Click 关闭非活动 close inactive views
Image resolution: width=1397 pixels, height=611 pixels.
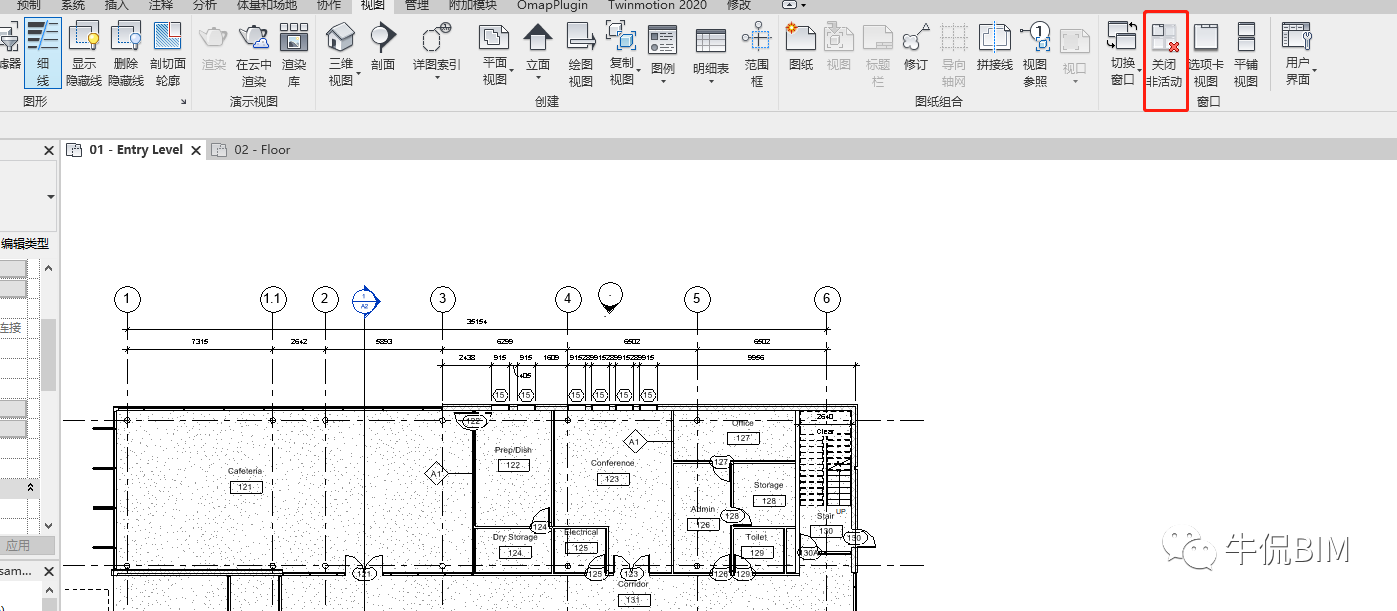pos(1165,55)
